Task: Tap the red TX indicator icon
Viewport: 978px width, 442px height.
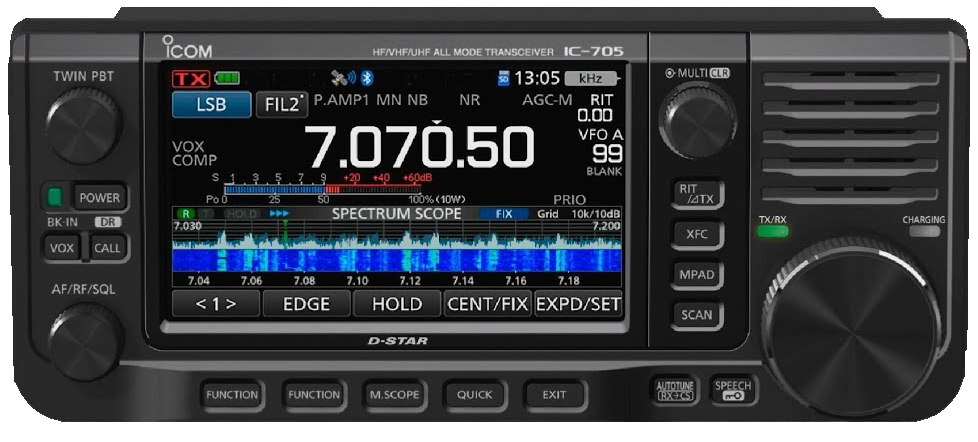Action: (192, 79)
